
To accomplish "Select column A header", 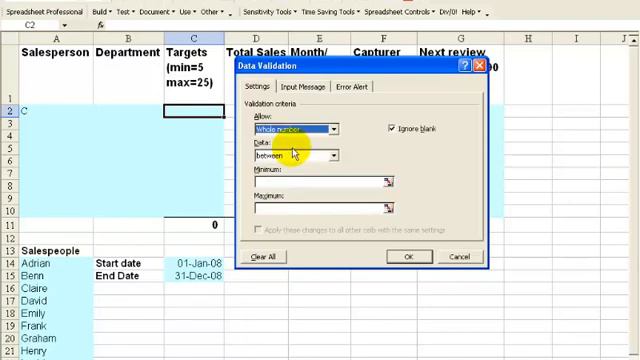I will 56,39.
